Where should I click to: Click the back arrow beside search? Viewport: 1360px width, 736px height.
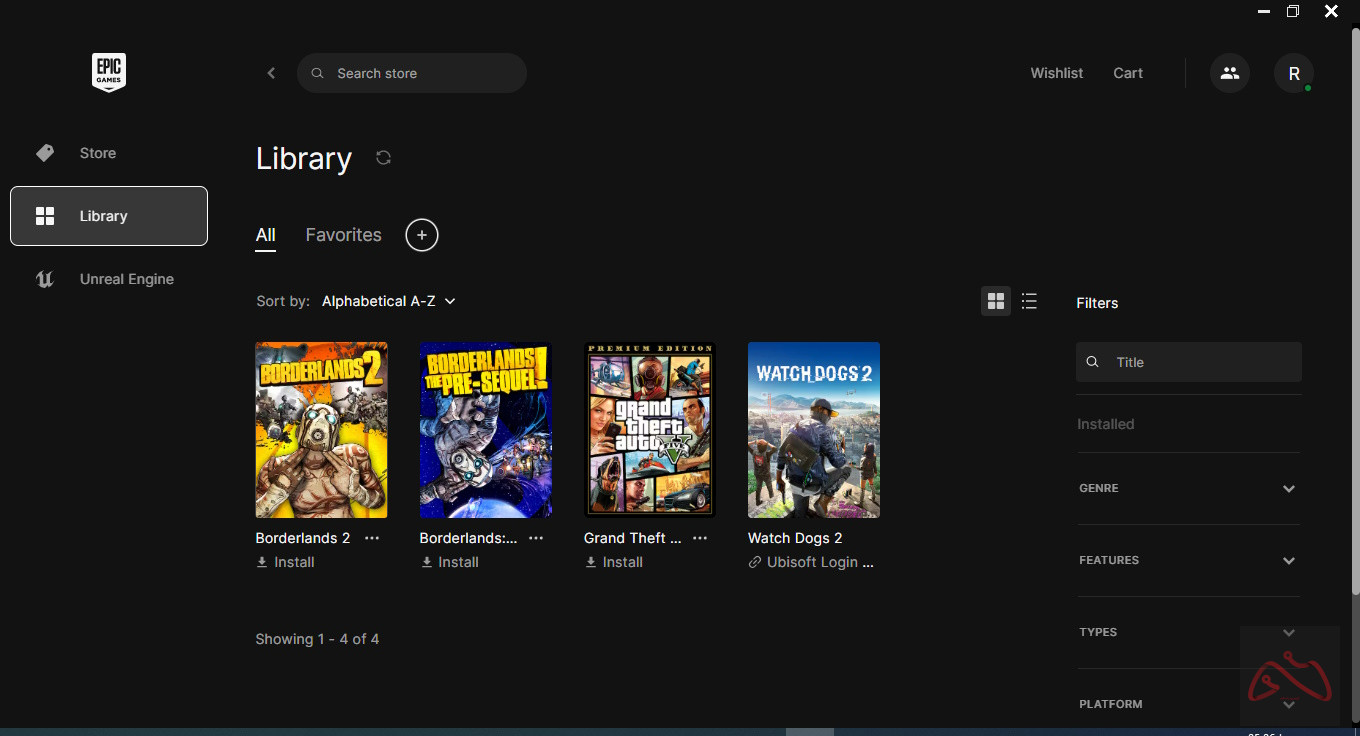271,73
